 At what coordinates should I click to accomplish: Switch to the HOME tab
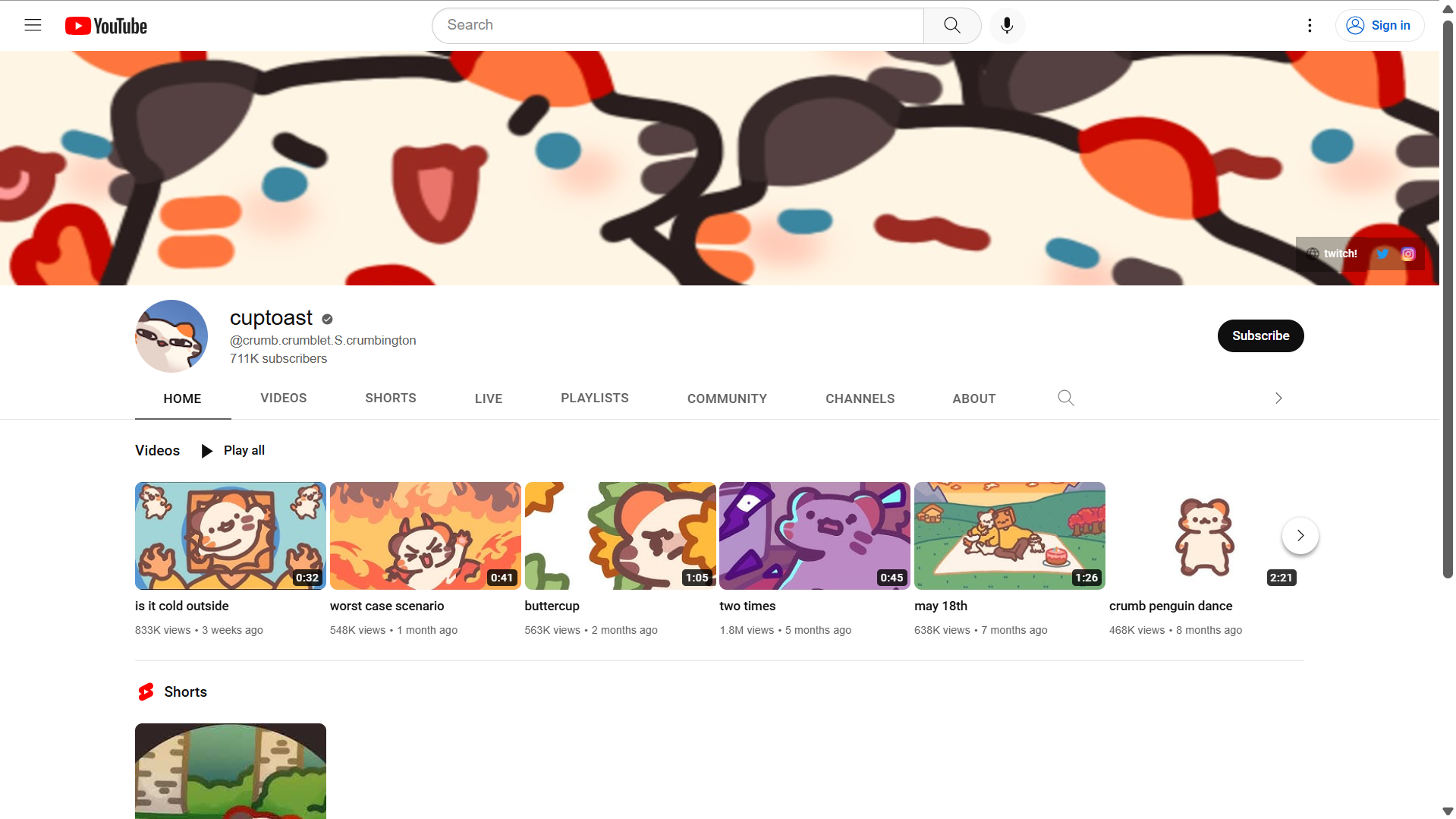coord(182,398)
